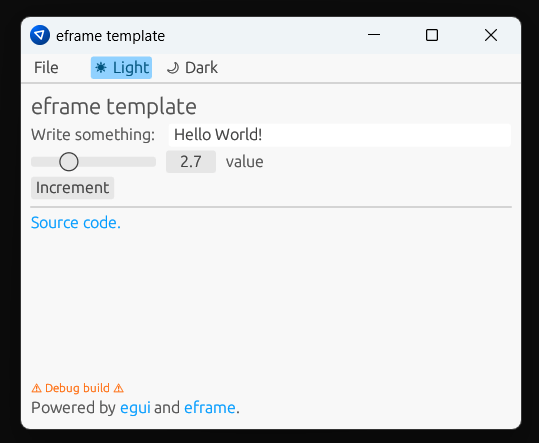Switch theme to Dark mode
Screen dimensions: 539x443
(192, 68)
